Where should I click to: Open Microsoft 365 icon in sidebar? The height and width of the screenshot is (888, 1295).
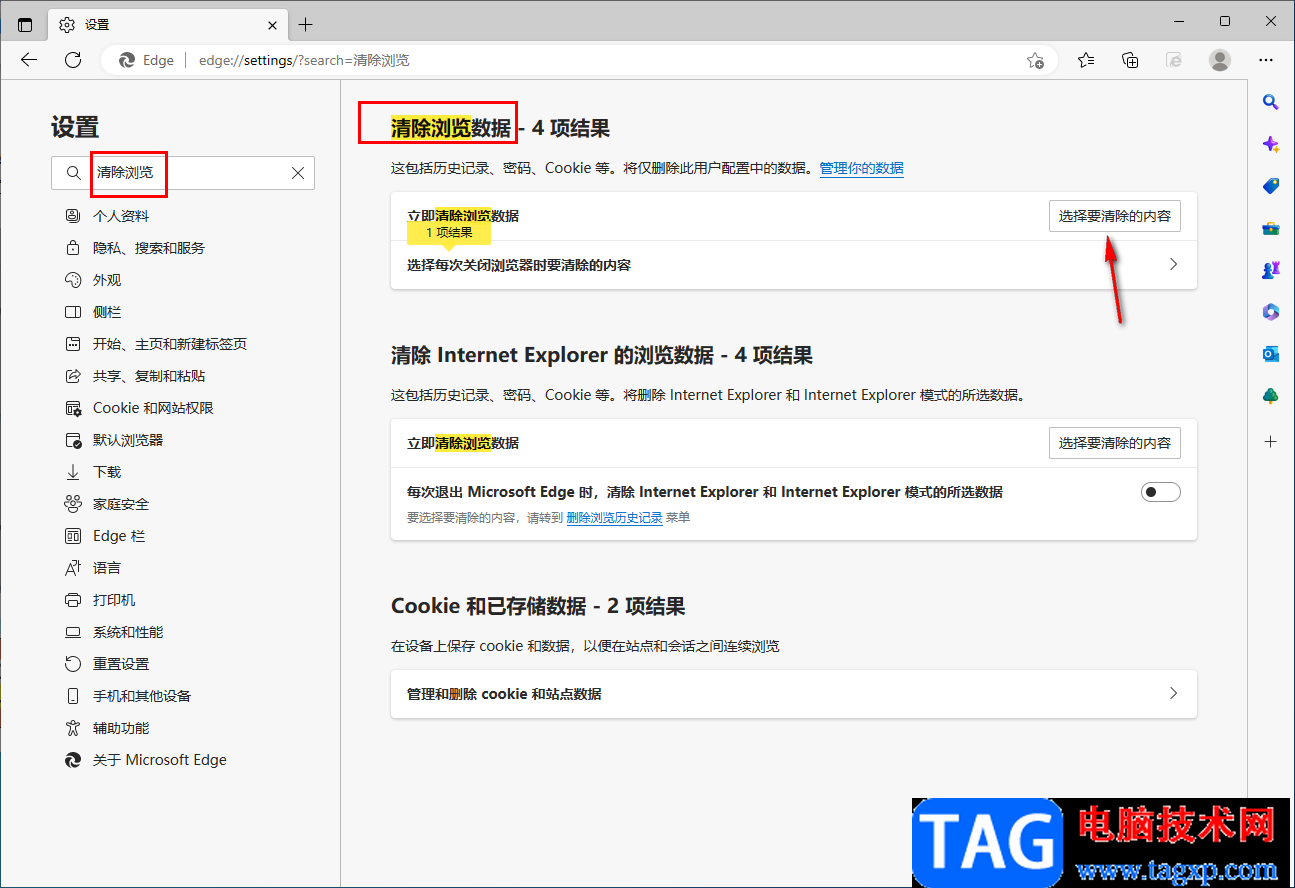(x=1271, y=312)
